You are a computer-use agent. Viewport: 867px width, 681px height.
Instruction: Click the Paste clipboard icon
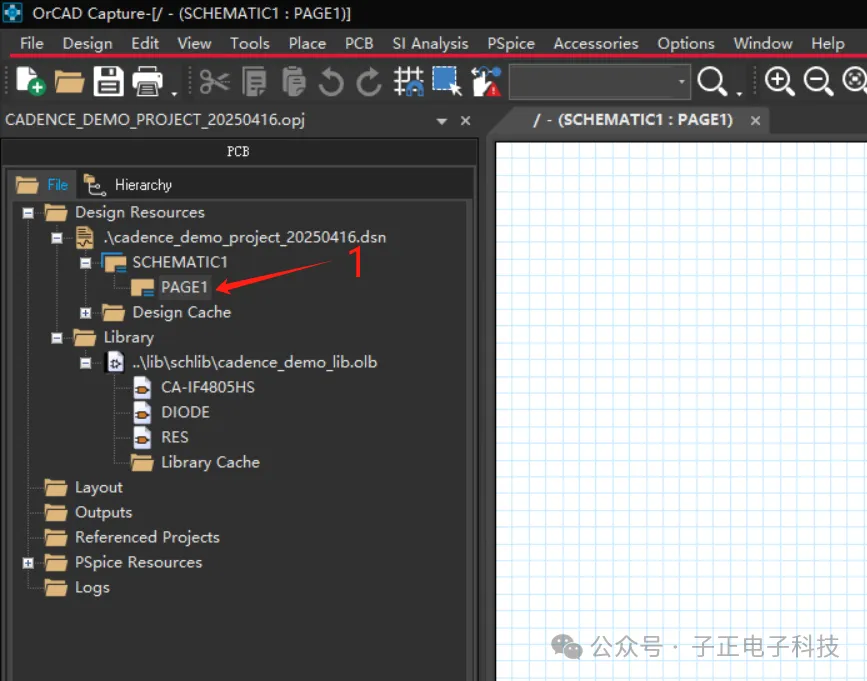tap(294, 82)
